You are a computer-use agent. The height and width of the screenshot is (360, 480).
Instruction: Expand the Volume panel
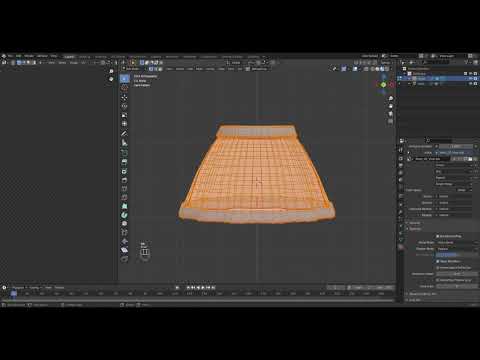[415, 223]
